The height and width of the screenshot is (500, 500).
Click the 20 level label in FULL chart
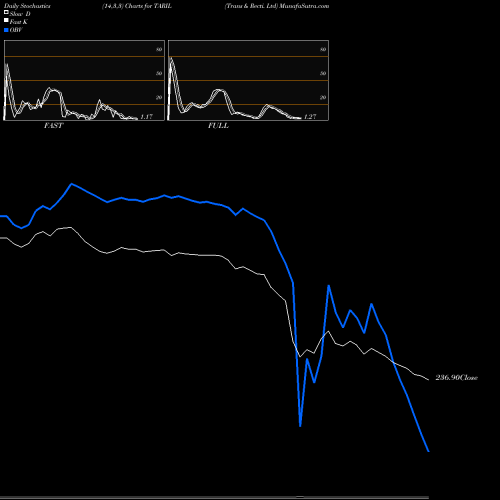[323, 97]
